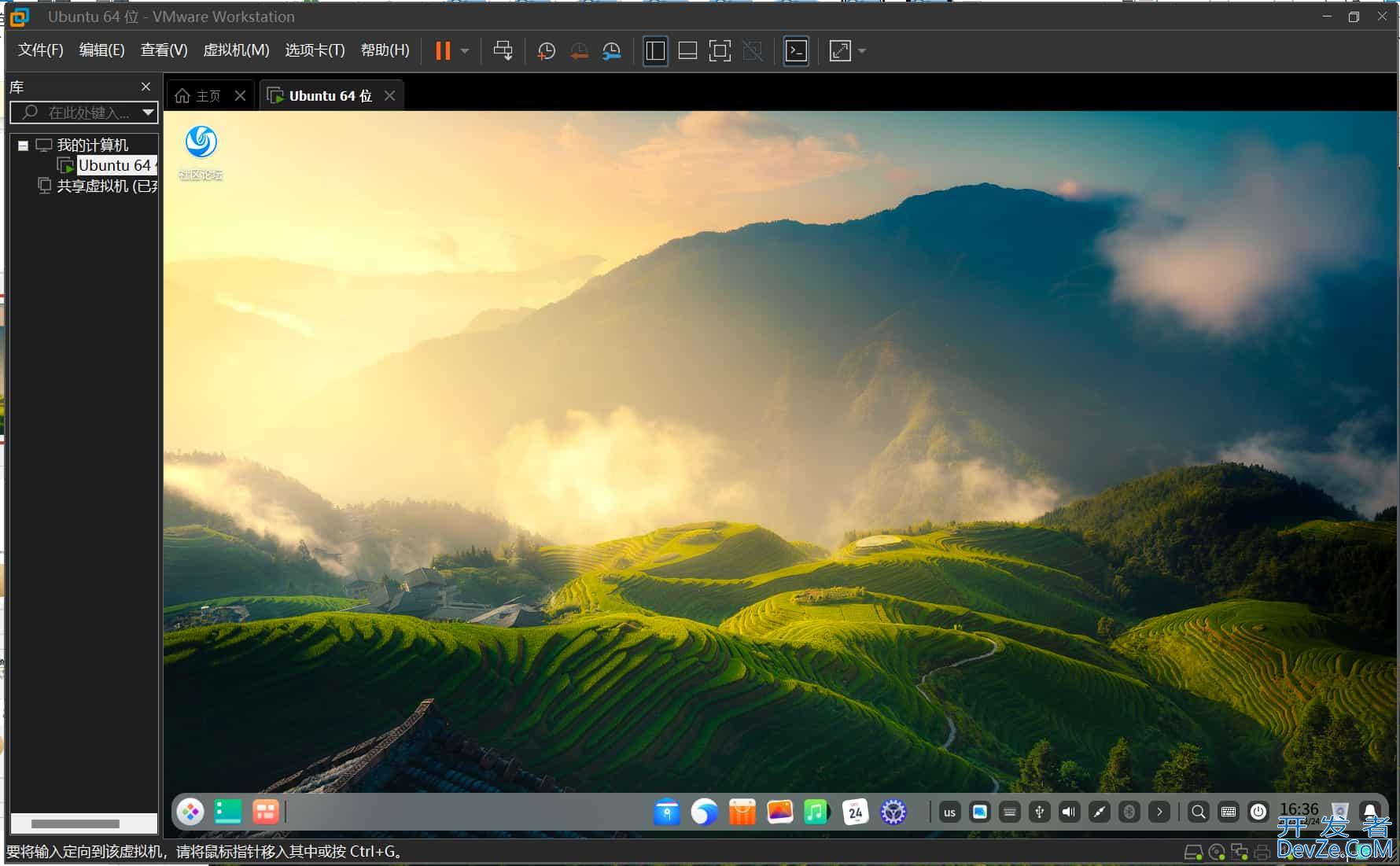Open the launcher in the guest dock
Viewport: 1400px width, 866px height.
[x=190, y=812]
